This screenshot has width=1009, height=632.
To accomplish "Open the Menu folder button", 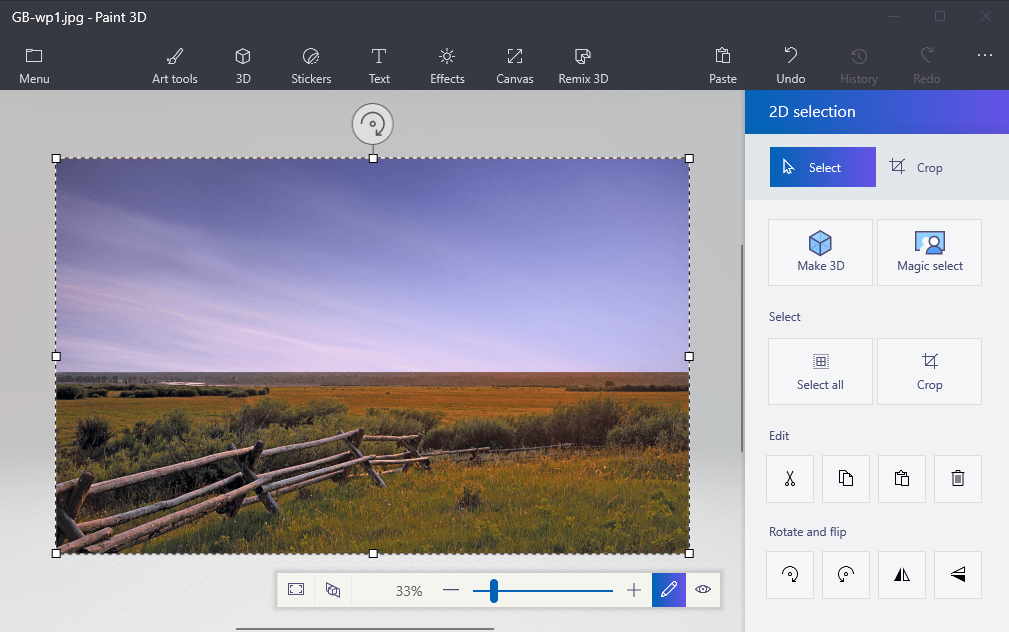I will tap(34, 66).
